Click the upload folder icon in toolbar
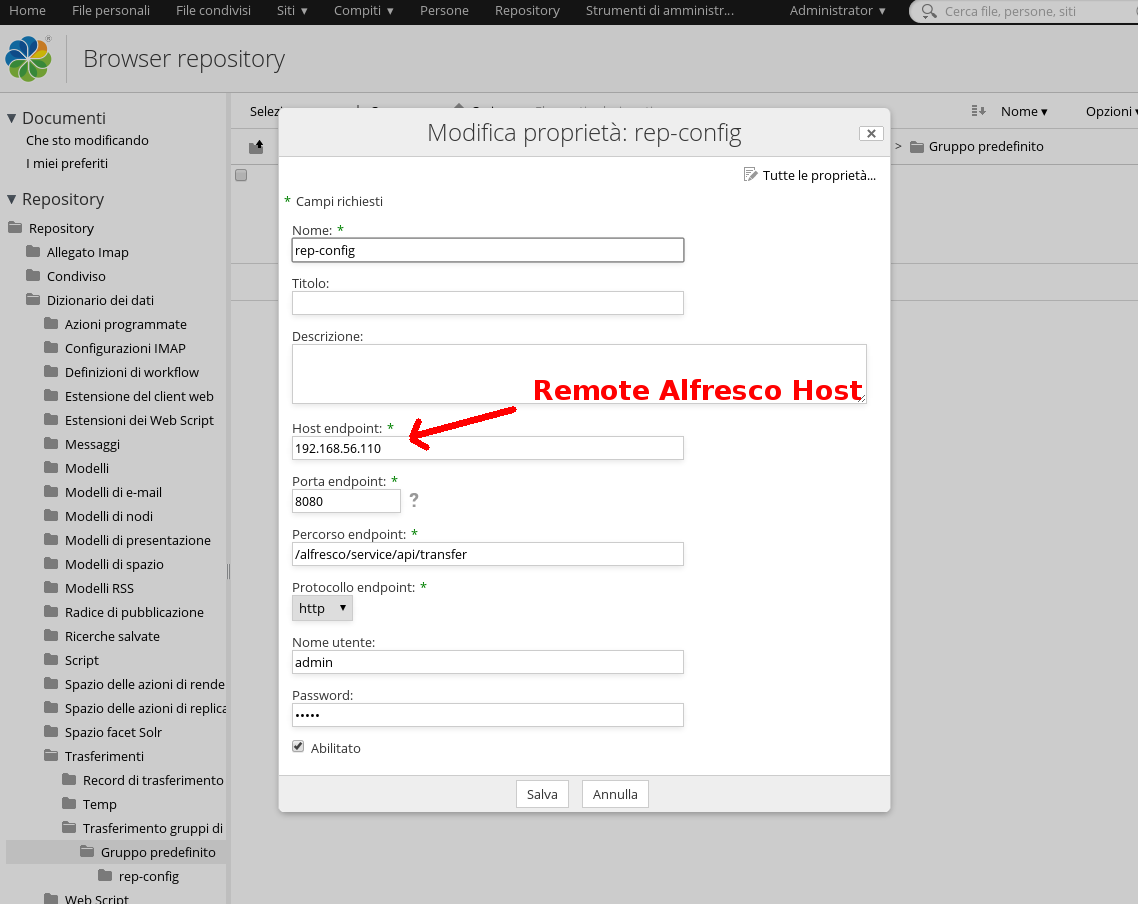Image resolution: width=1138 pixels, height=904 pixels. pyautogui.click(x=256, y=147)
